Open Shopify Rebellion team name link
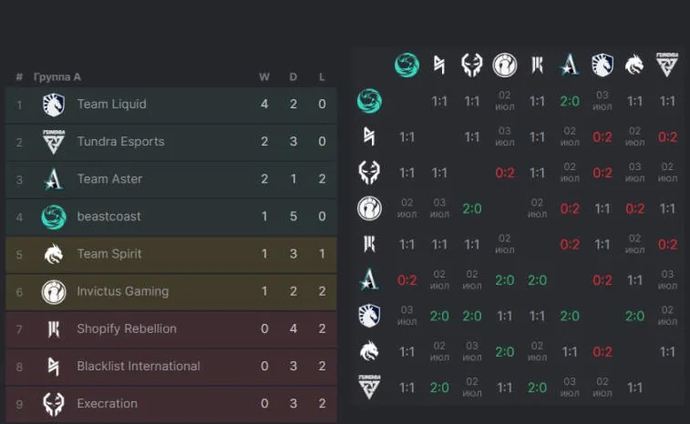Viewport: 690px width, 424px height. 126,329
